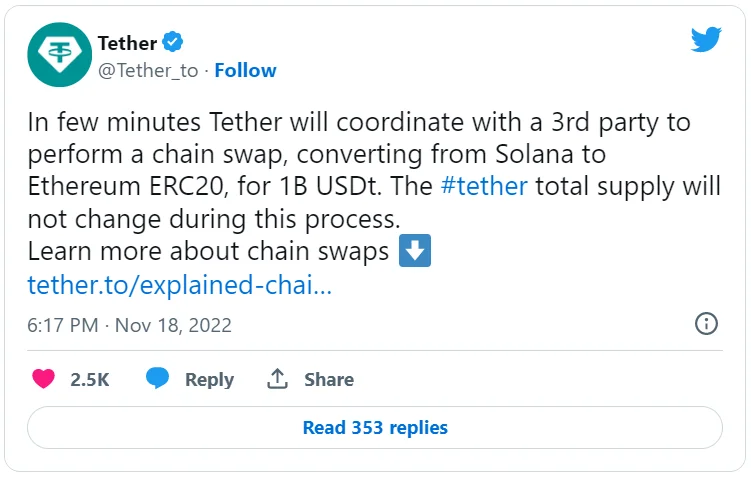Open the Twitter bird logo
The image size is (751, 478).
click(x=706, y=40)
